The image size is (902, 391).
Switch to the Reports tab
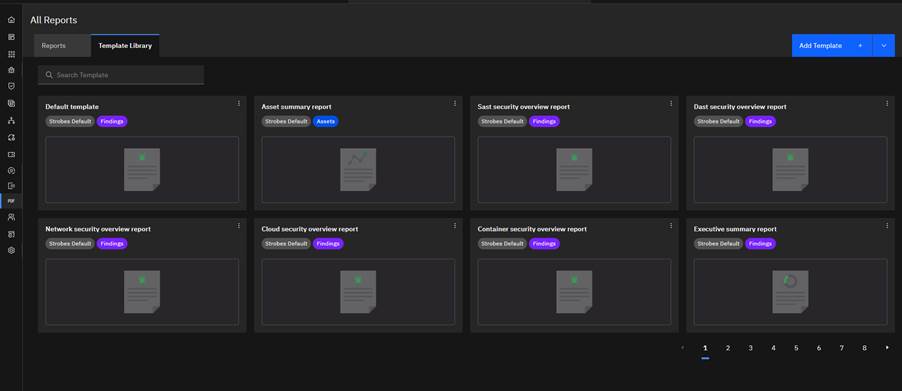point(53,45)
